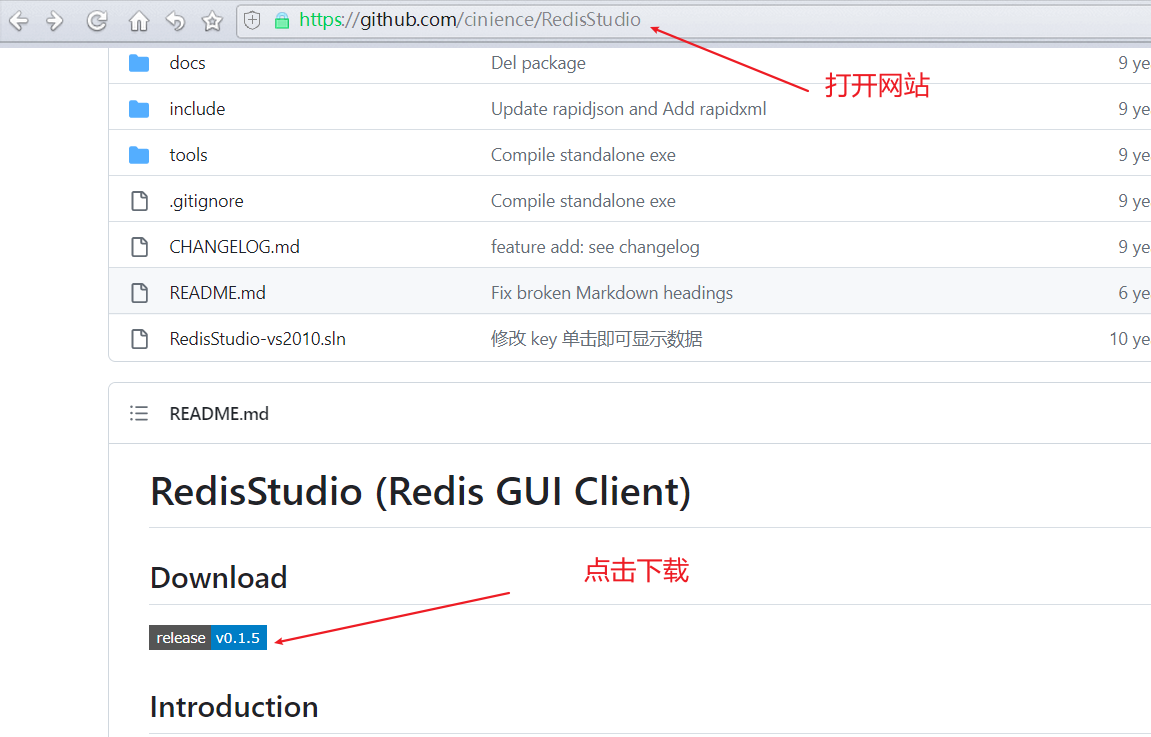Click the CHANGELOG.md file icon
This screenshot has width=1151, height=737.
[139, 247]
